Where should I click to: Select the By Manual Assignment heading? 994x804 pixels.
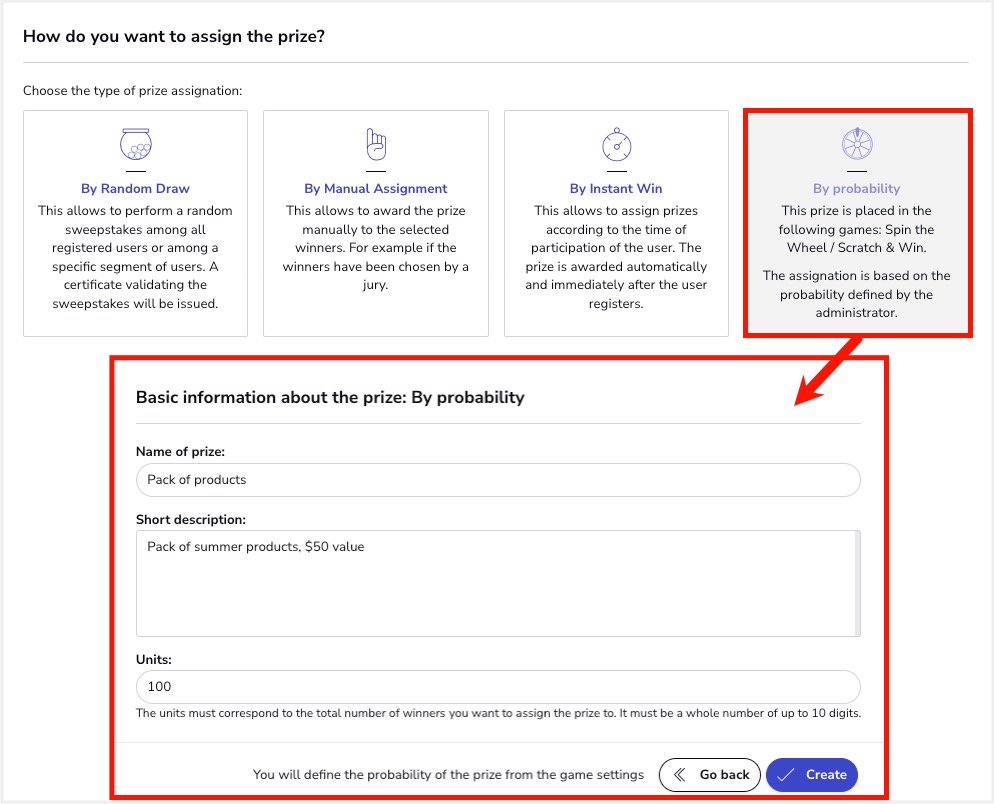click(376, 188)
